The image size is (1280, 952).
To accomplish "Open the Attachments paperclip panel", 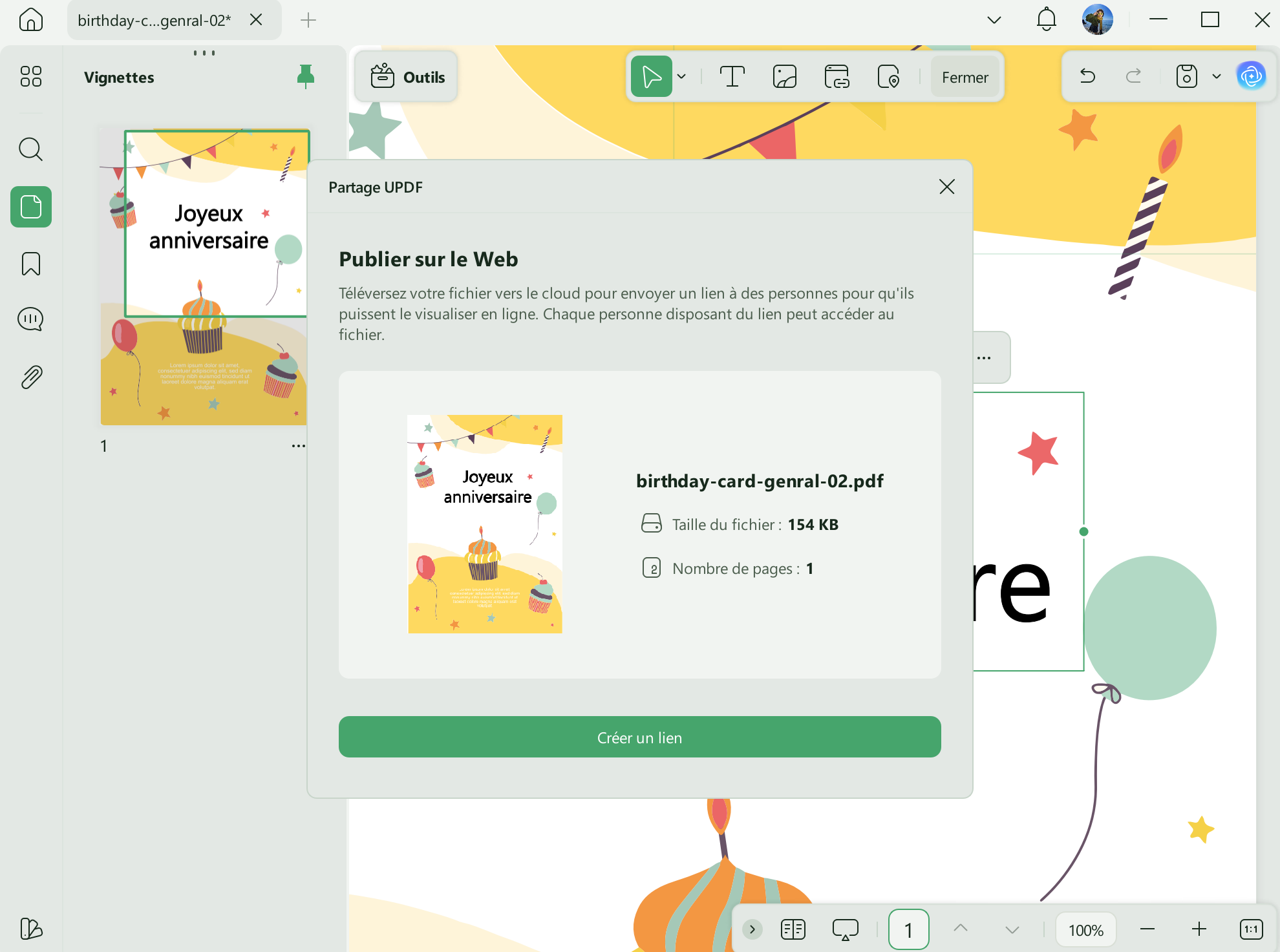I will (31, 377).
